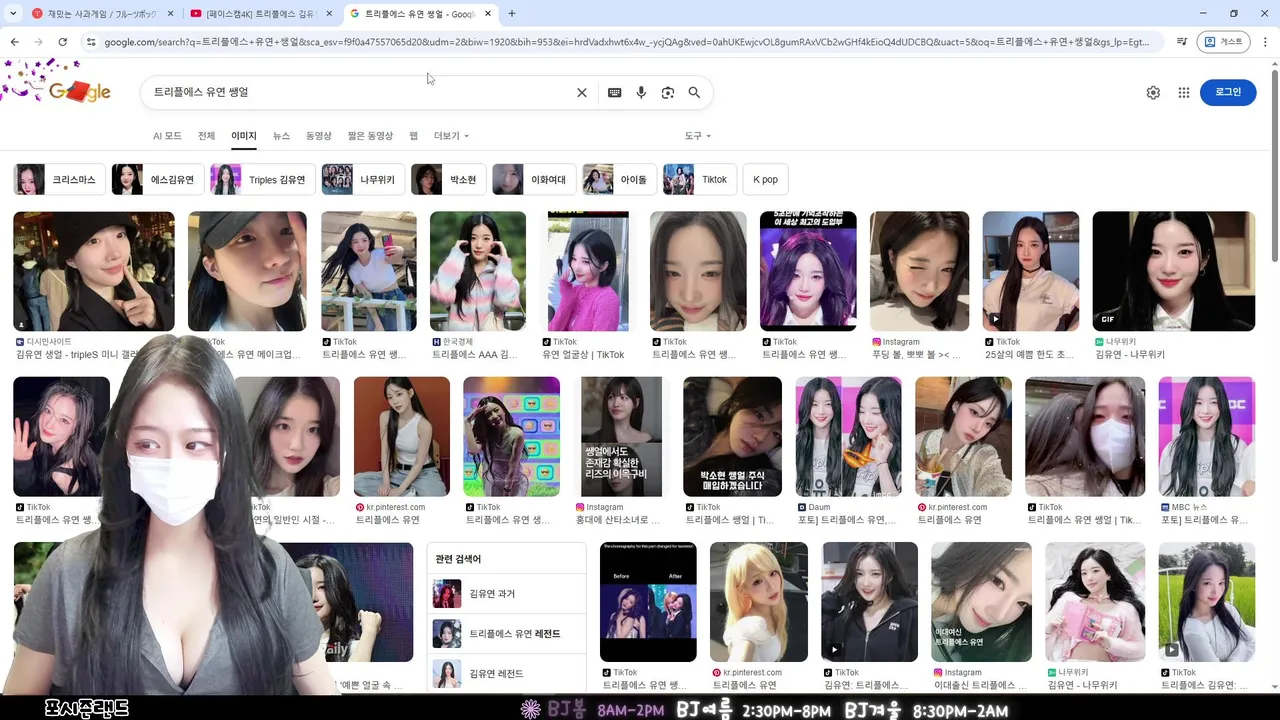The image size is (1280, 720).
Task: Filter by the Triples 김유연 chip
Action: pos(263,180)
